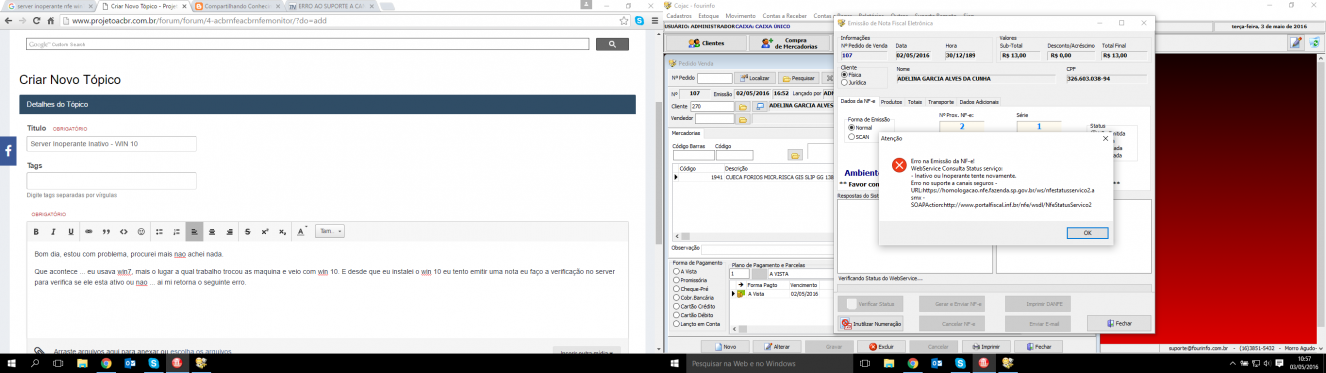1326x373 pixels.
Task: Click OK in the Atenção error dialog
Action: coord(1087,232)
